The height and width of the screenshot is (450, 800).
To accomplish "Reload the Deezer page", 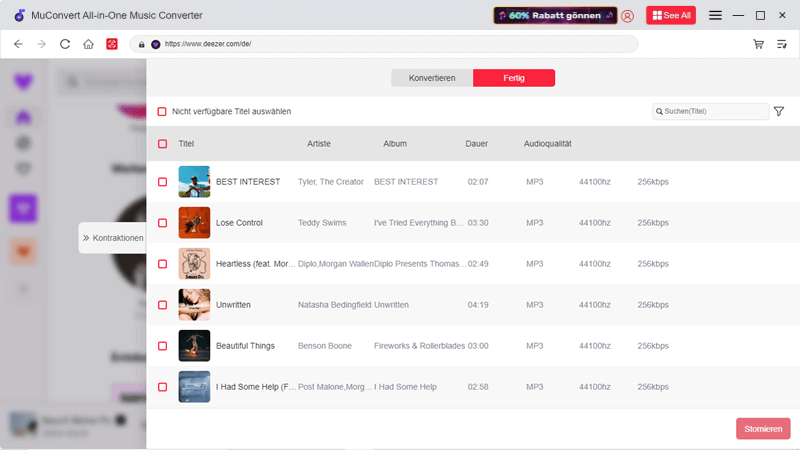I will (65, 44).
